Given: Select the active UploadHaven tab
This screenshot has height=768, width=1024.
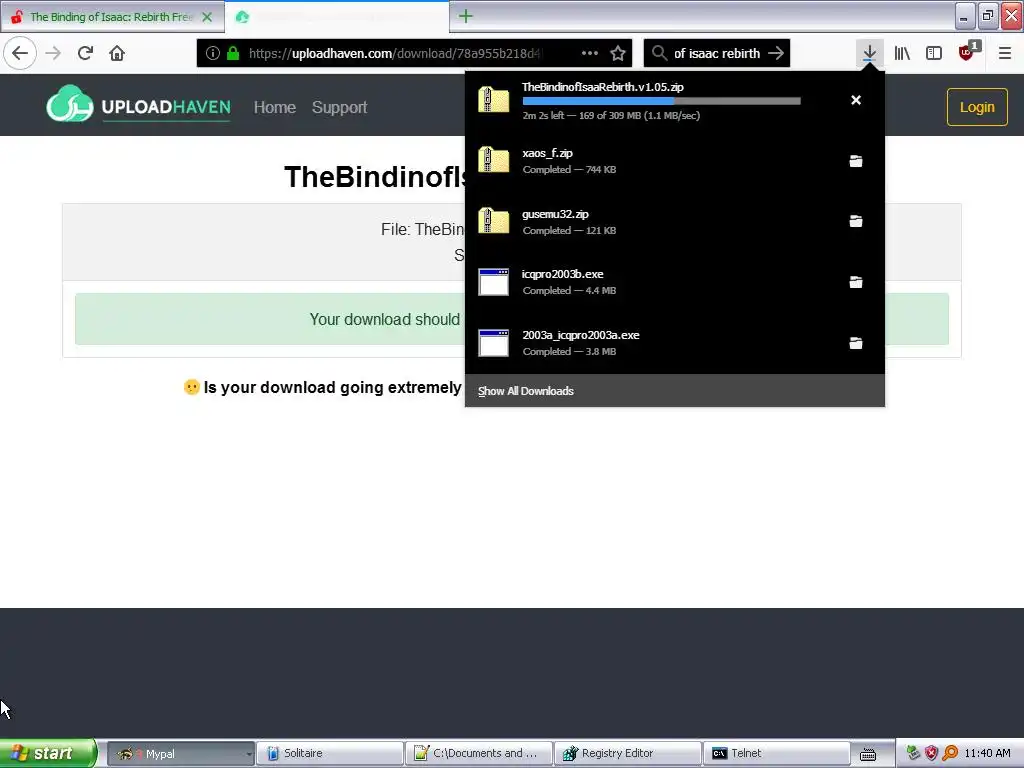Looking at the screenshot, I should [336, 17].
